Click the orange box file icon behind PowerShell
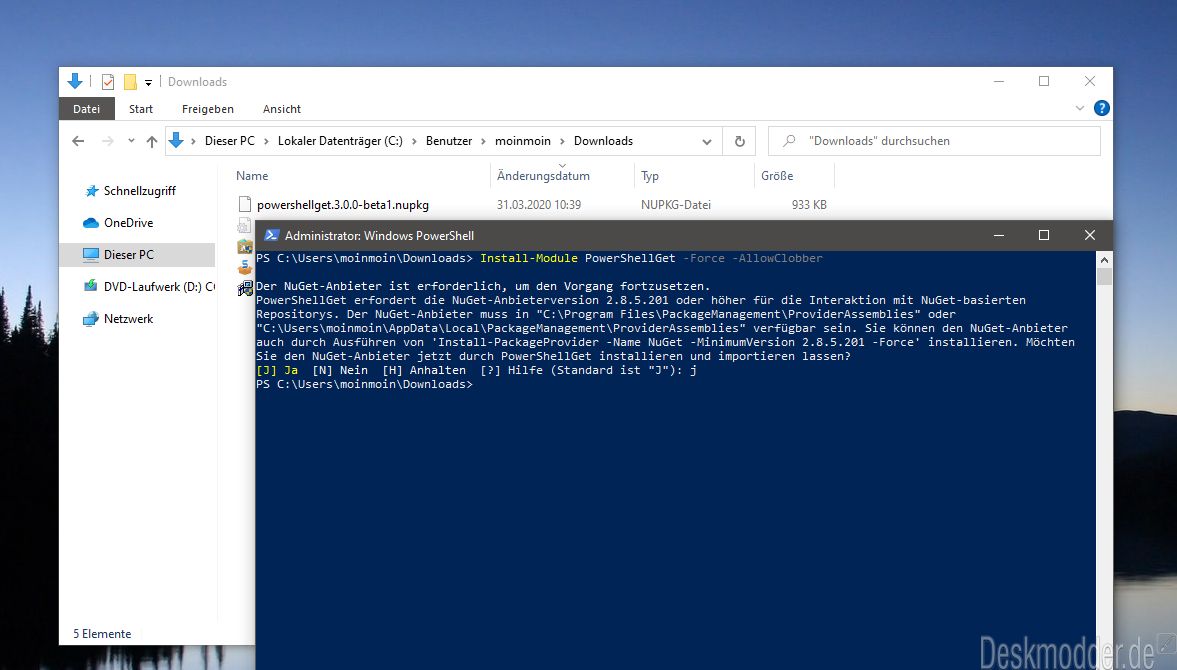1177x670 pixels. click(245, 266)
